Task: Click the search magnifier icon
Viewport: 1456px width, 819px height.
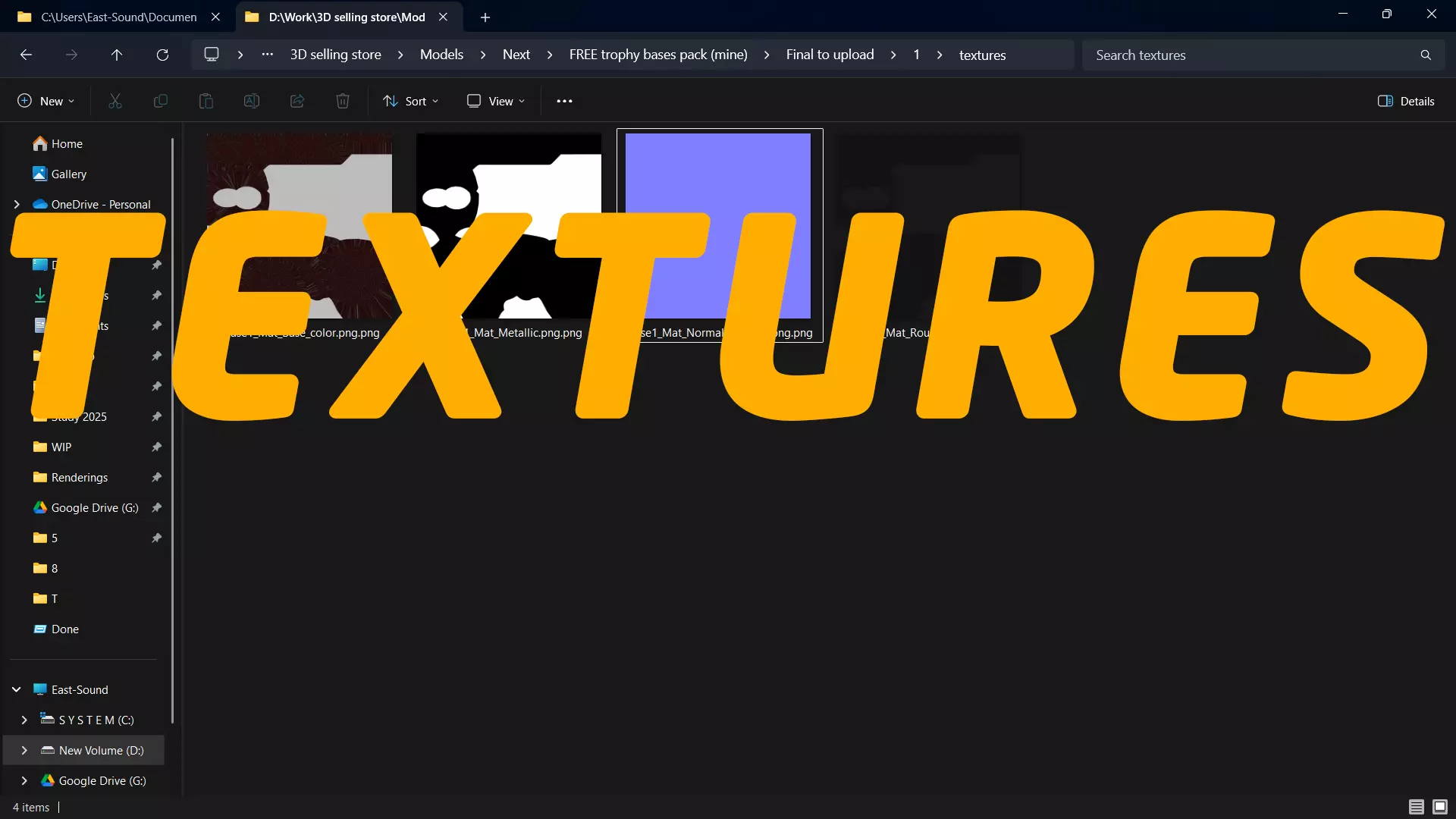Action: click(1426, 55)
